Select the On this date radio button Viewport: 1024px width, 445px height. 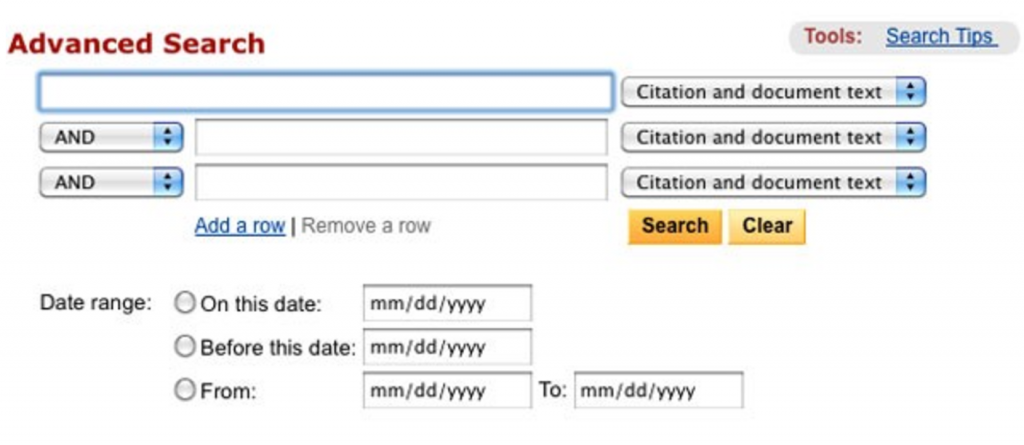point(185,302)
